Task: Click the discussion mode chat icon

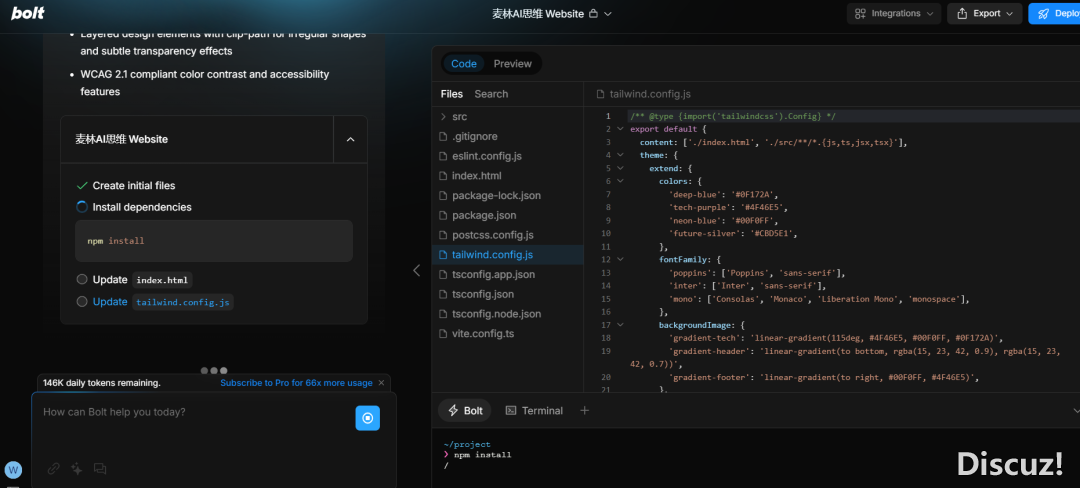Action: coord(100,469)
